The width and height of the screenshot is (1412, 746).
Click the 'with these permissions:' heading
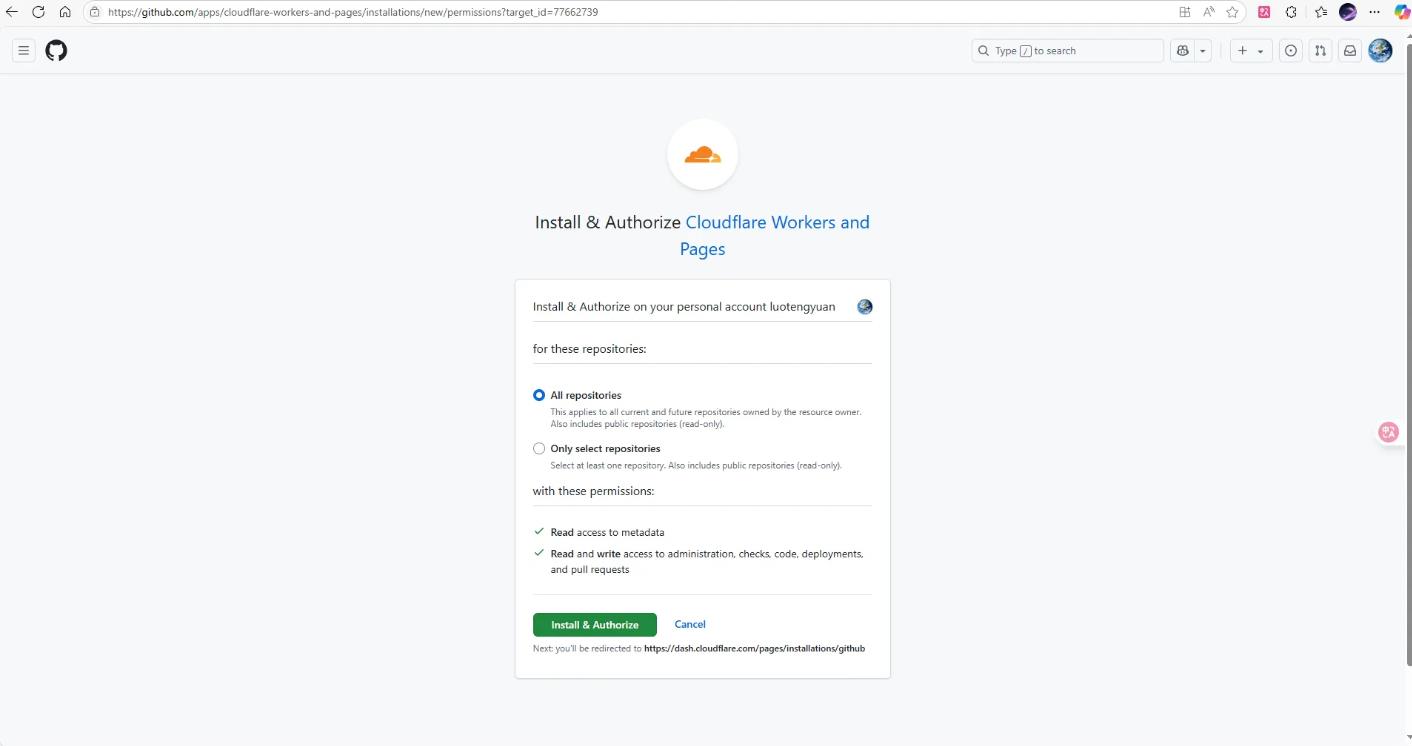(x=593, y=491)
